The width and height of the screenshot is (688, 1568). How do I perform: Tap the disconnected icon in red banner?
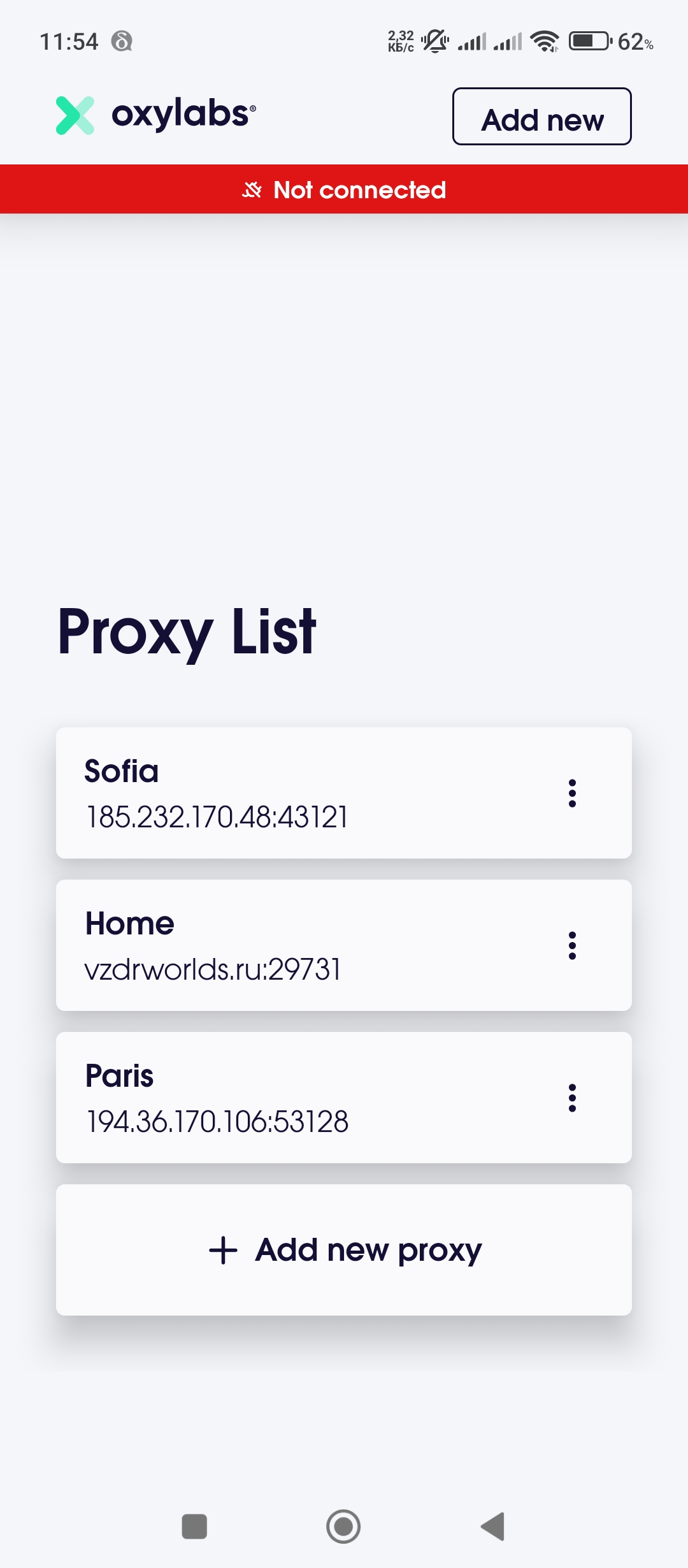[252, 190]
